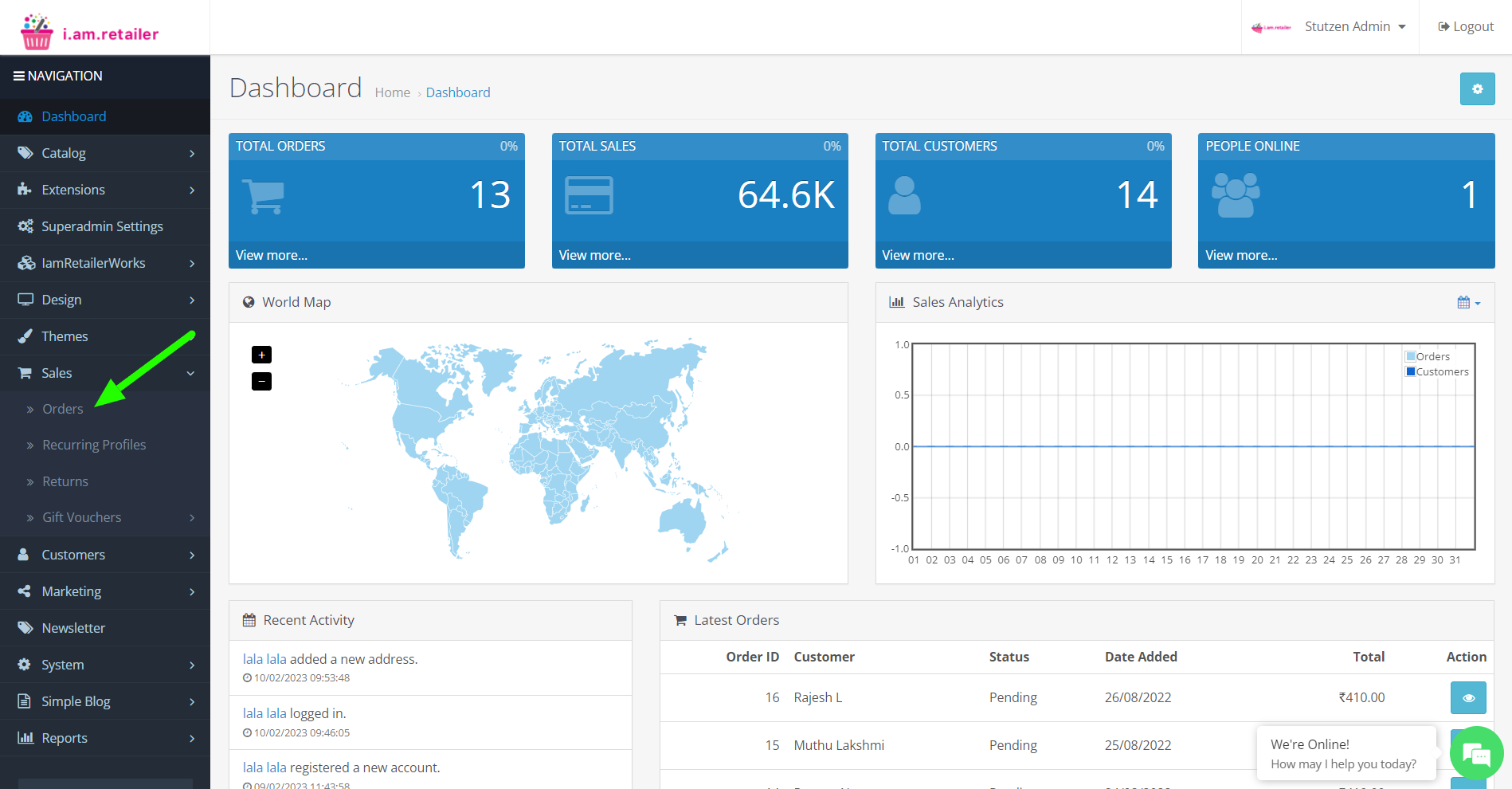Image resolution: width=1512 pixels, height=789 pixels.
Task: Open the Sales Analytics calendar range dropdown
Action: pyautogui.click(x=1469, y=303)
